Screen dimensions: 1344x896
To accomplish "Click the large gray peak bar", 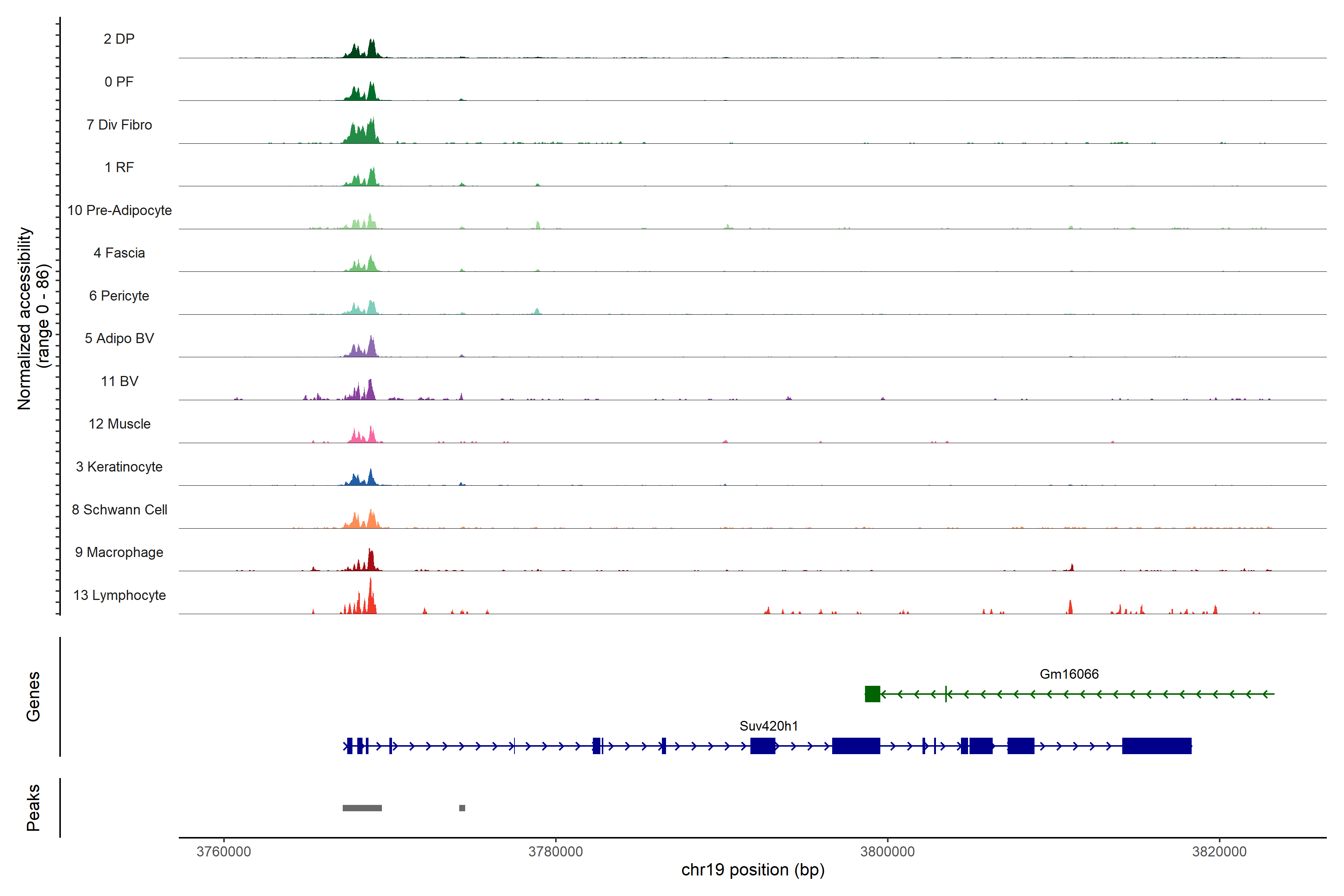I will [x=362, y=808].
